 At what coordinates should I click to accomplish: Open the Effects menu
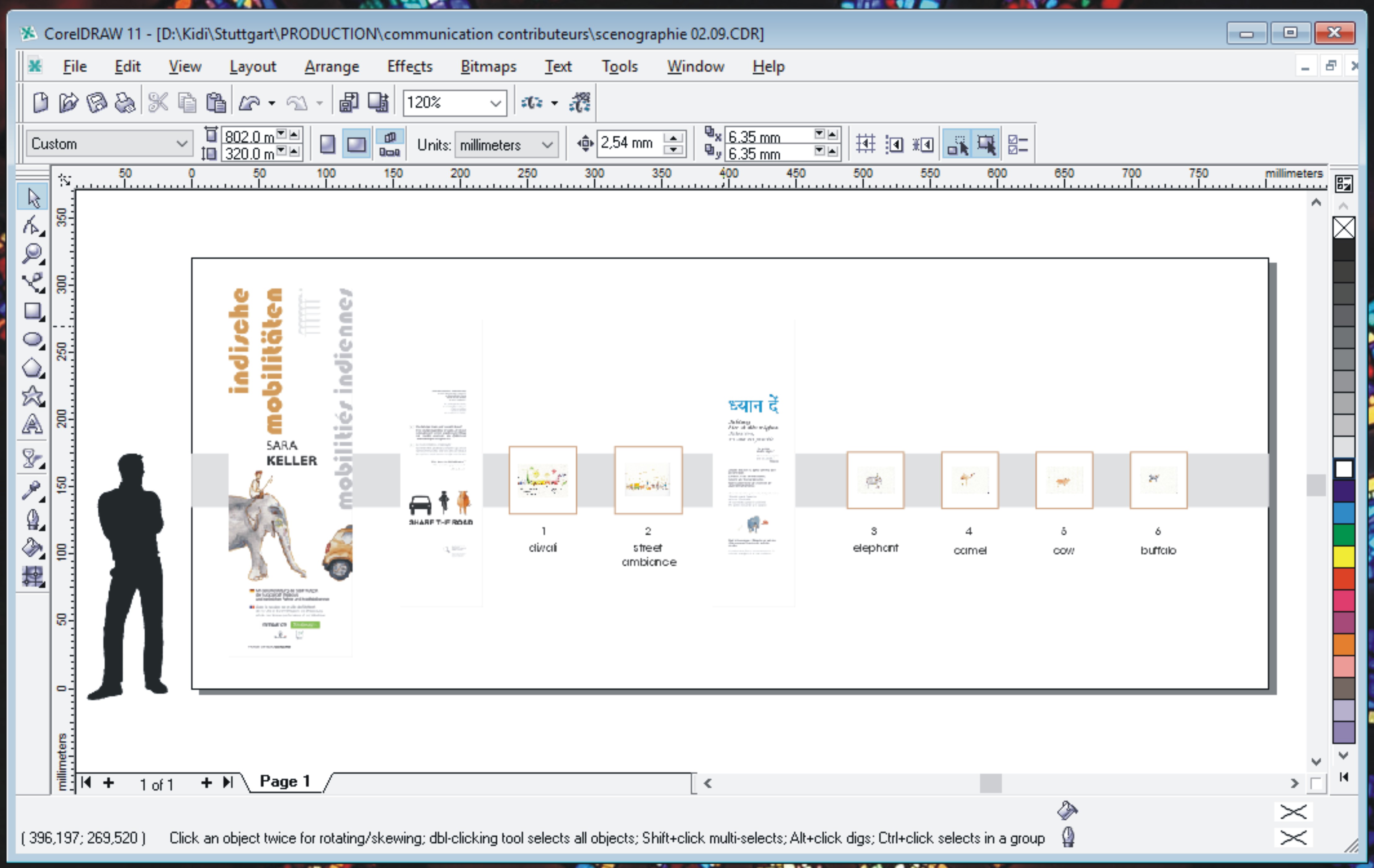410,67
